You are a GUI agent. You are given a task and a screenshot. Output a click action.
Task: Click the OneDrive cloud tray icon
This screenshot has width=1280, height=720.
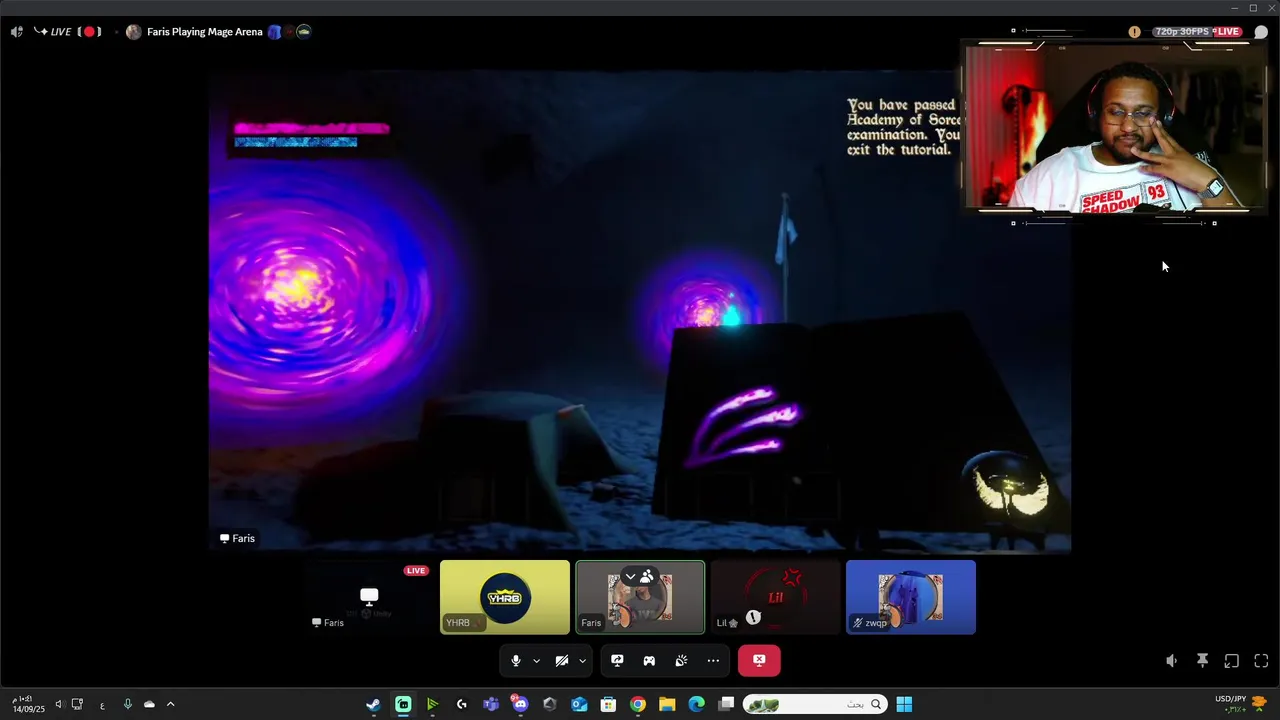point(149,704)
